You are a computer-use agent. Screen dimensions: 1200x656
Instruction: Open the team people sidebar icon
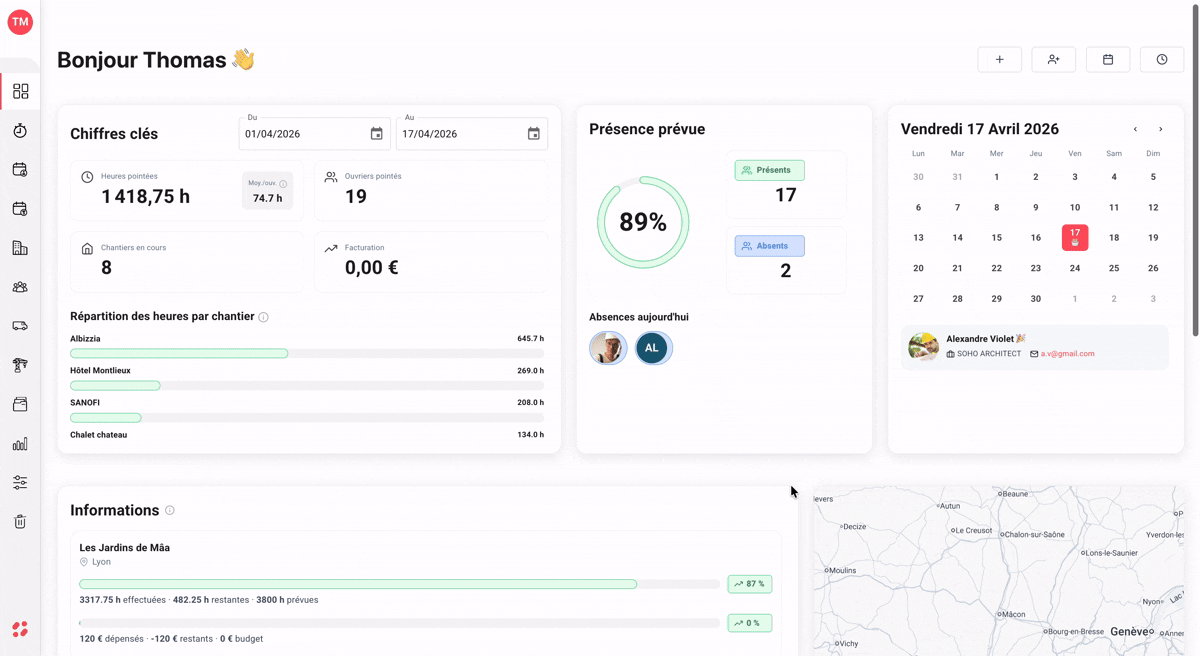click(20, 287)
